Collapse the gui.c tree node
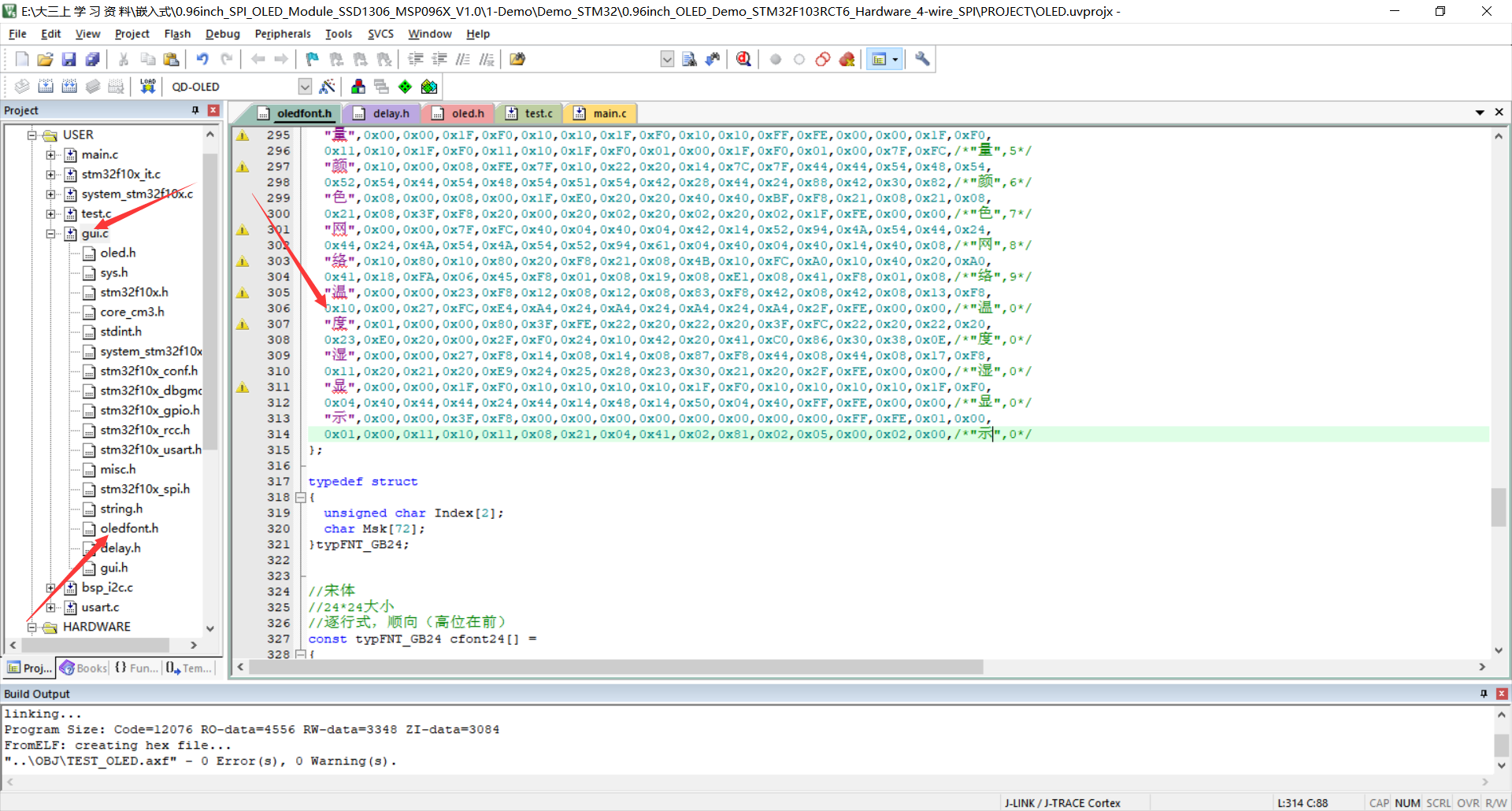 coord(51,234)
